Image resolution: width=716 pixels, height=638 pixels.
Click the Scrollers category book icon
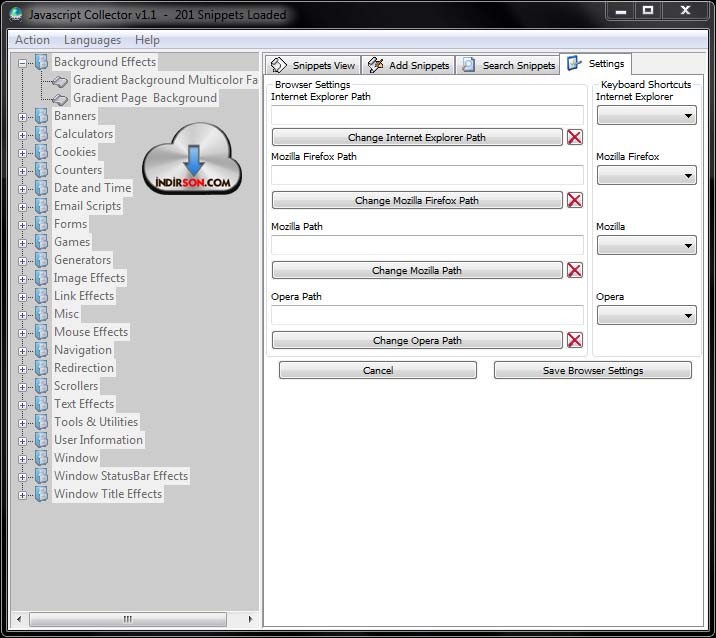[41, 386]
